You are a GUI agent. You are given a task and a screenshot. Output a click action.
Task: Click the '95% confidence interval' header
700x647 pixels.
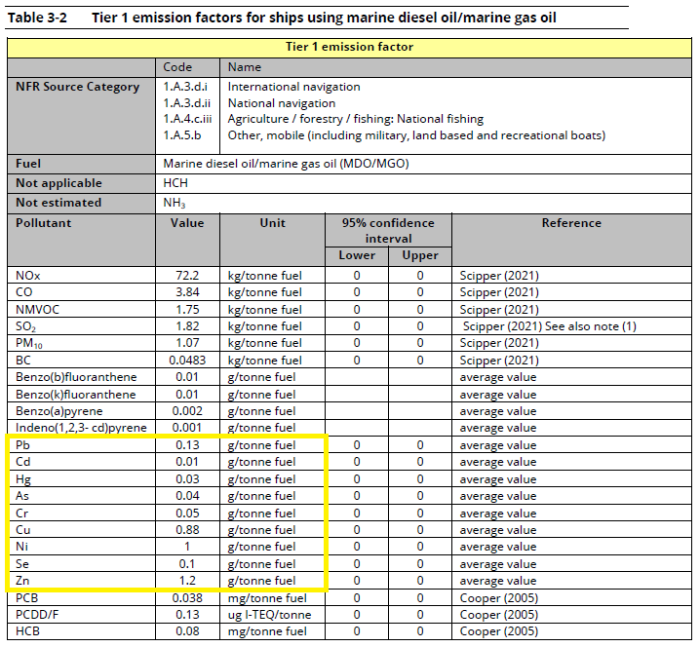tap(388, 231)
